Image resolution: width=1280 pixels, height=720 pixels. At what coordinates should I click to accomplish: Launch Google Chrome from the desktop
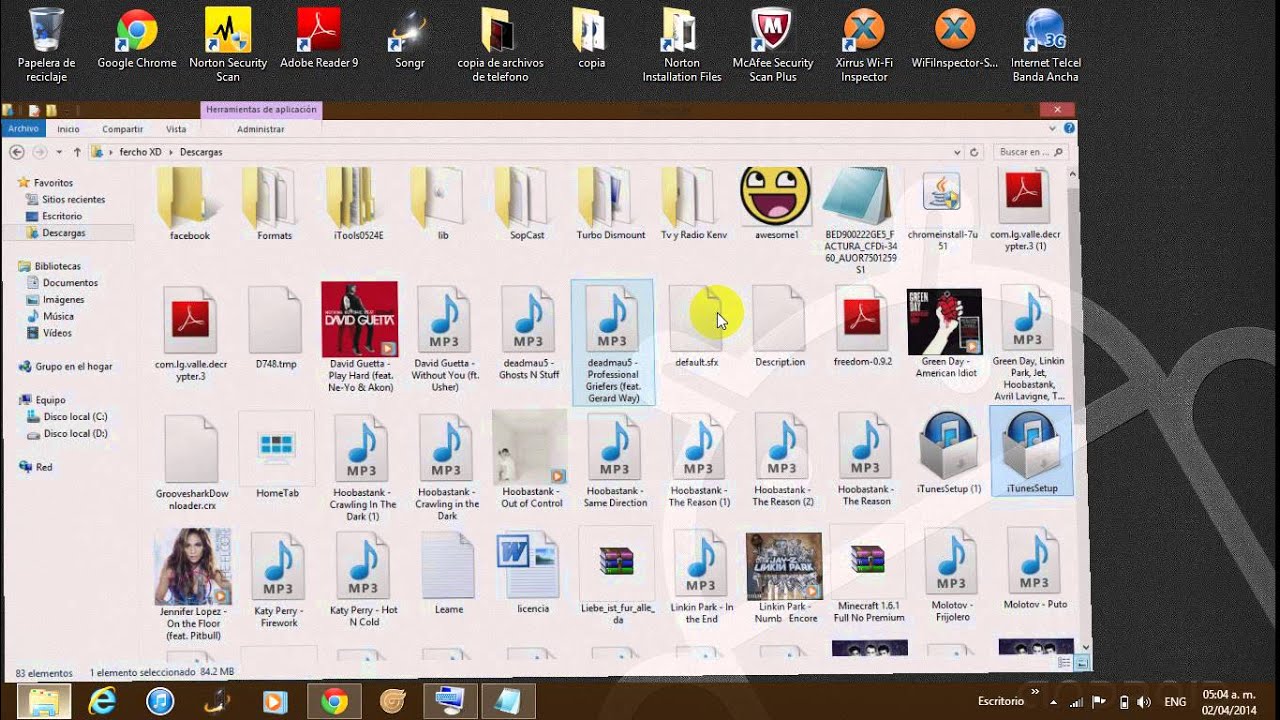pos(137,40)
